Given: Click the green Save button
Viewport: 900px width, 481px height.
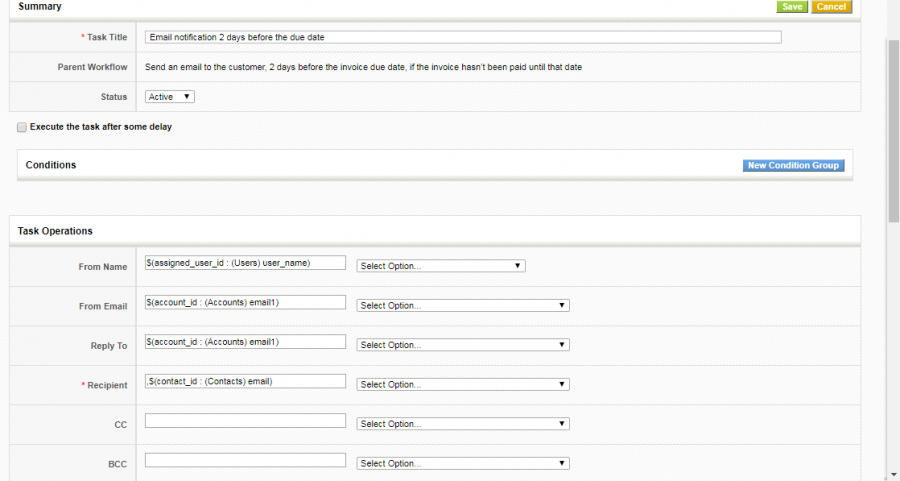Looking at the screenshot, I should (792, 7).
